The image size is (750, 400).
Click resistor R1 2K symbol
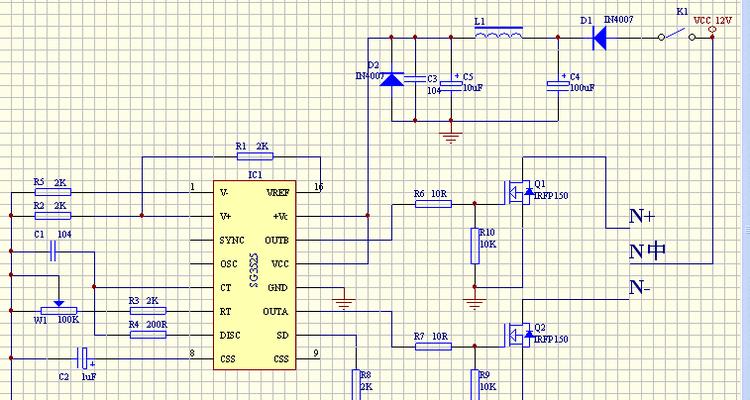[255, 156]
